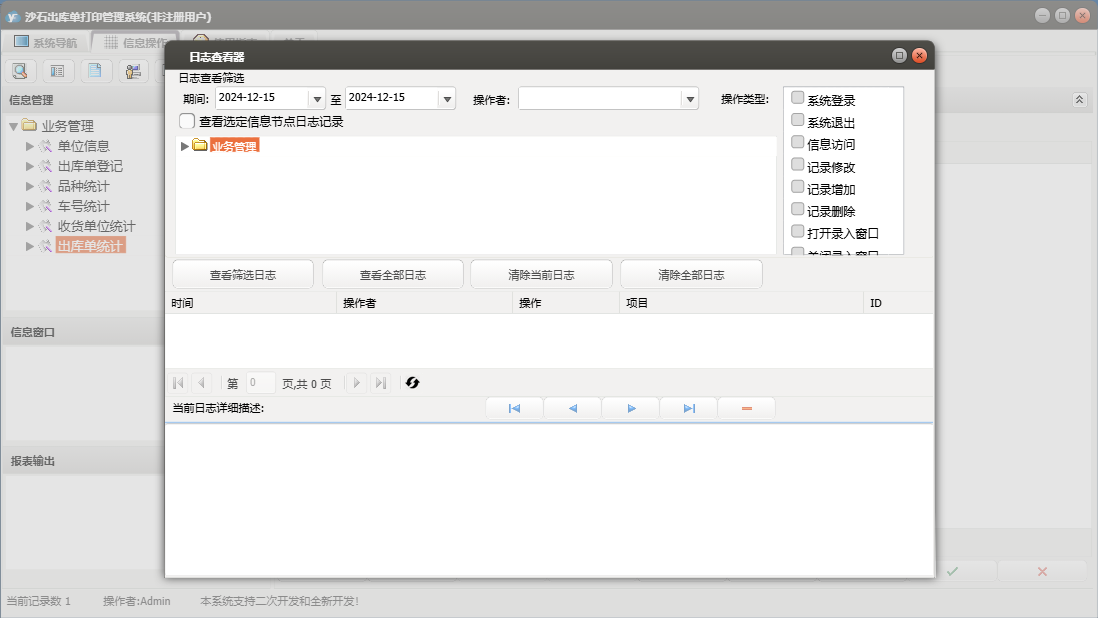The image size is (1098, 618).
Task: Click the grey pager first-page icon
Action: pyautogui.click(x=178, y=383)
